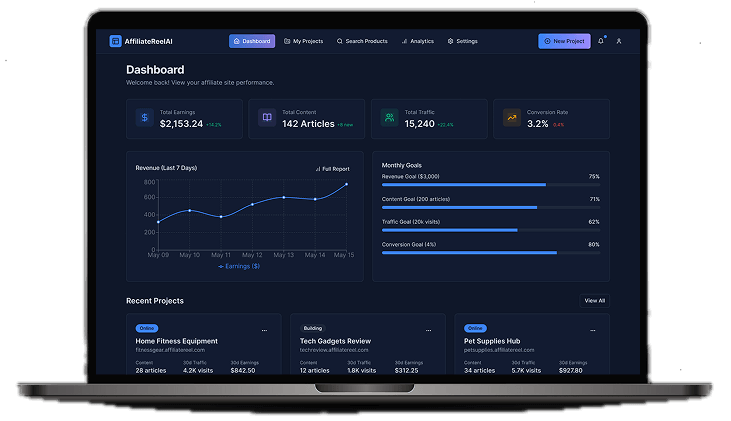Click the Total Content book icon
This screenshot has width=731, height=421.
(x=266, y=118)
